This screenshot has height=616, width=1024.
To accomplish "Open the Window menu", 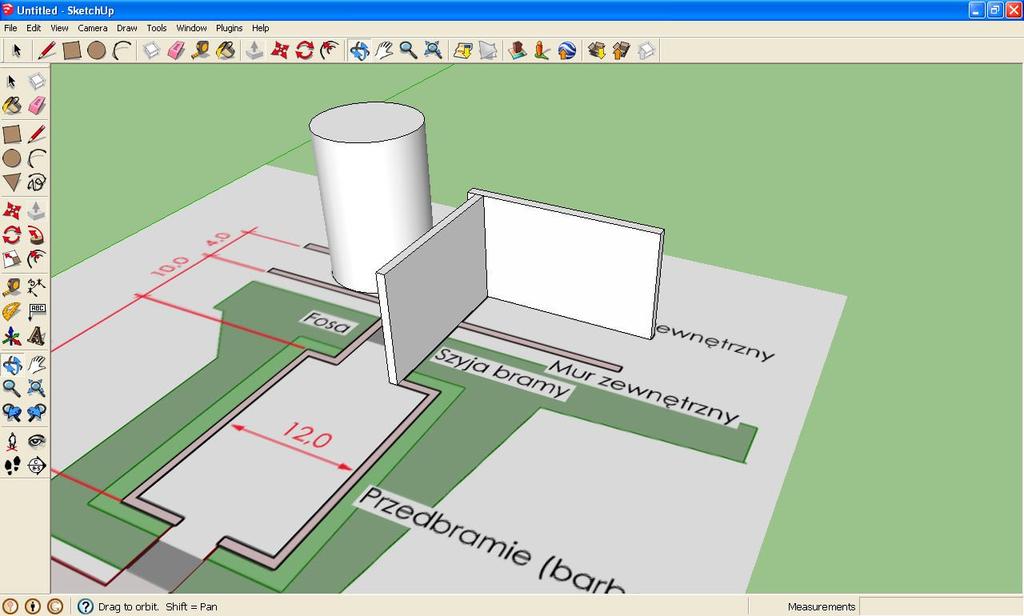I will 191,28.
